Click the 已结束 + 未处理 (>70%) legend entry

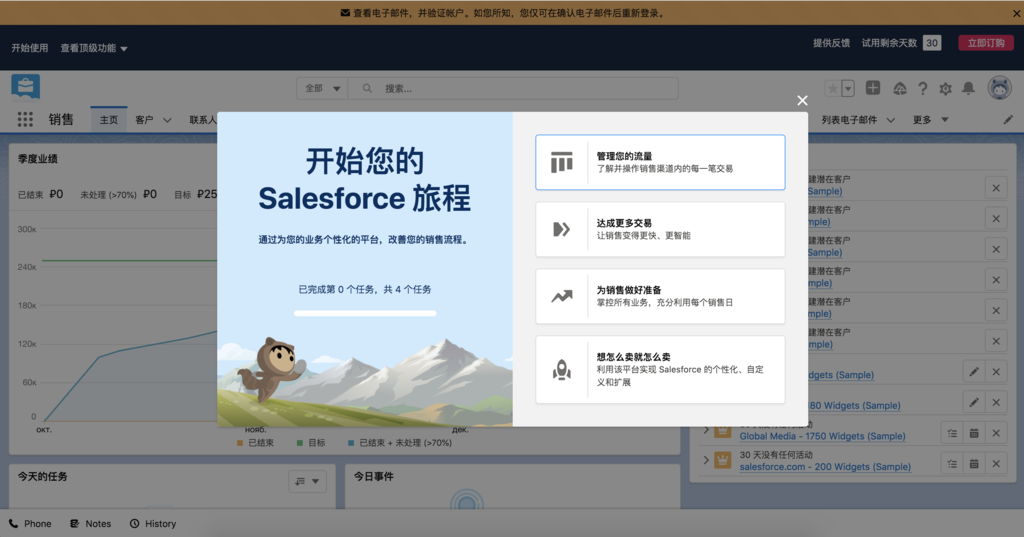[x=400, y=443]
